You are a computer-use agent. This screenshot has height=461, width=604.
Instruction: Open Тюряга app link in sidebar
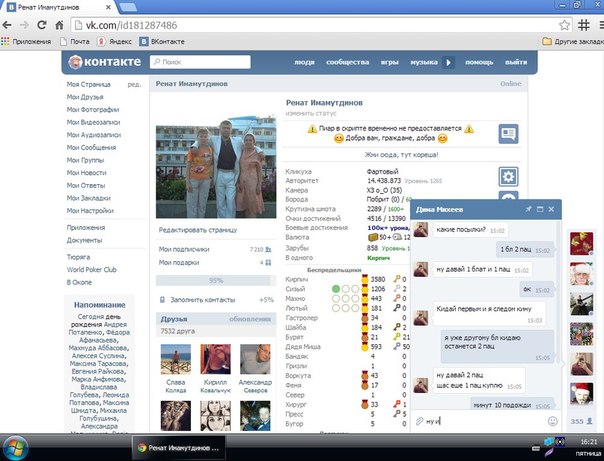tap(79, 257)
